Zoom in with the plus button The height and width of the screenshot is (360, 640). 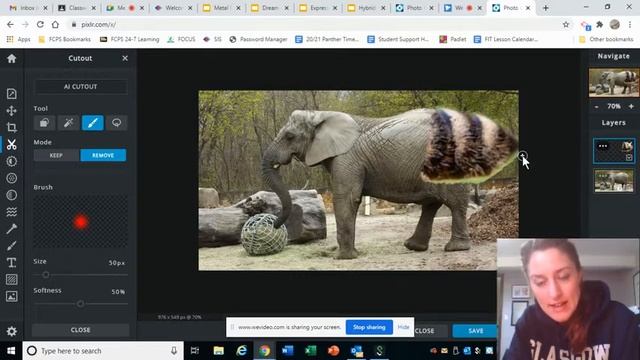(631, 107)
